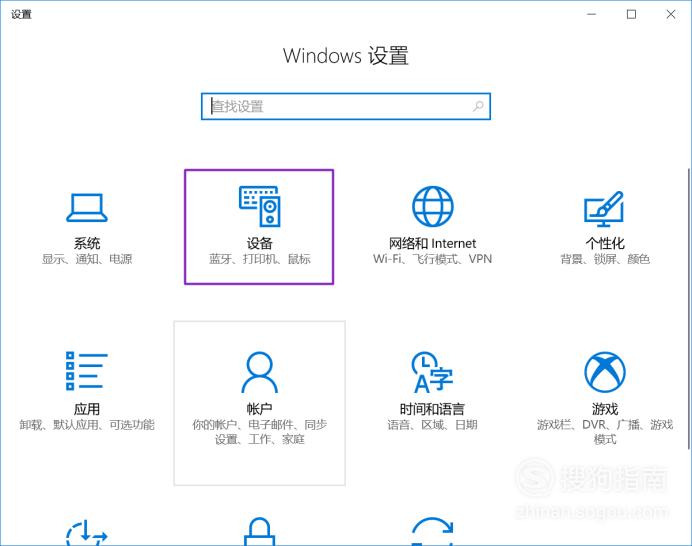Open the 个性化 paintbrush icon
Image resolution: width=692 pixels, height=546 pixels.
(x=604, y=208)
